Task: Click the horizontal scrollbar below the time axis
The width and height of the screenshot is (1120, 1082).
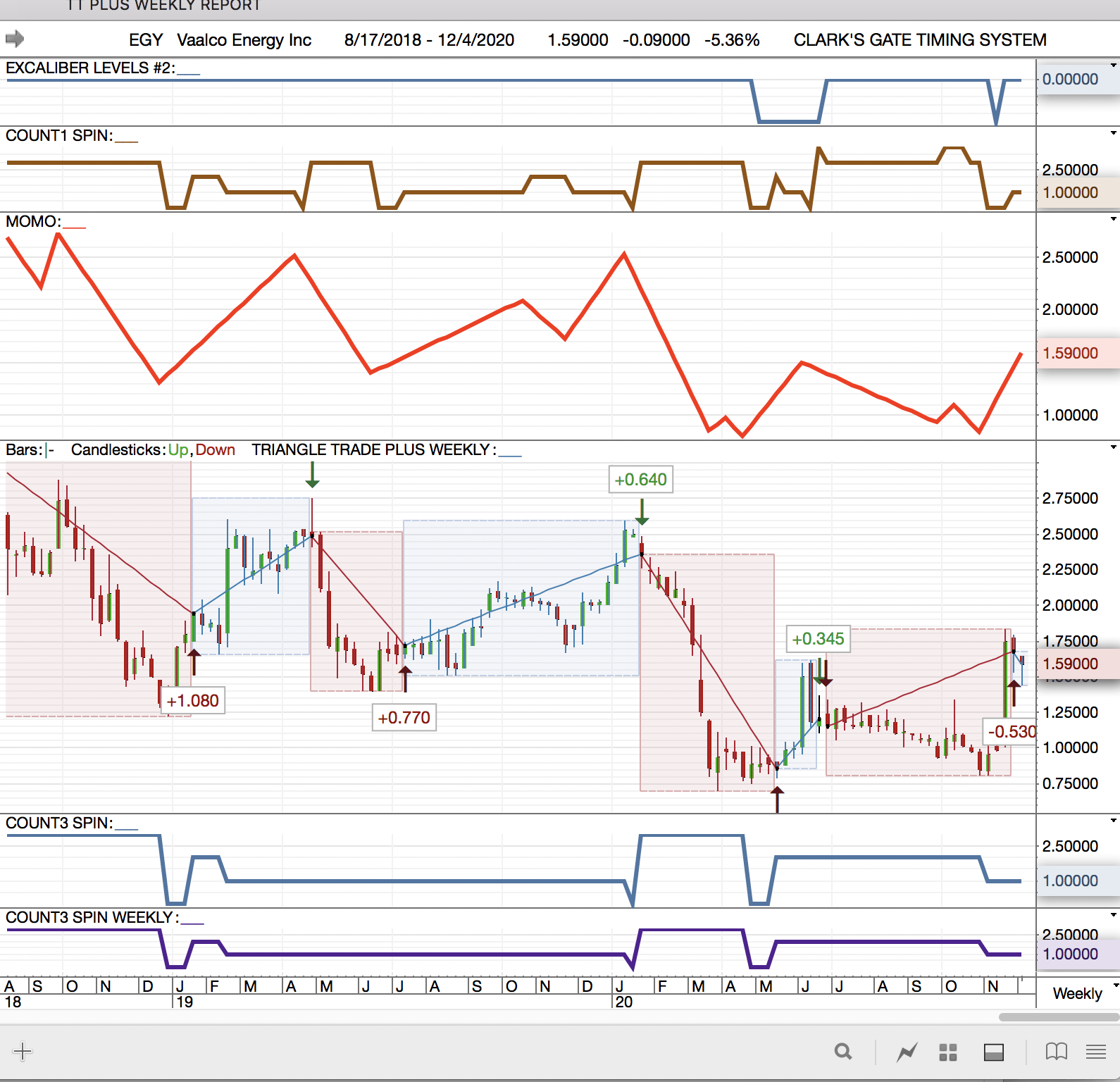Action: point(1058,1016)
